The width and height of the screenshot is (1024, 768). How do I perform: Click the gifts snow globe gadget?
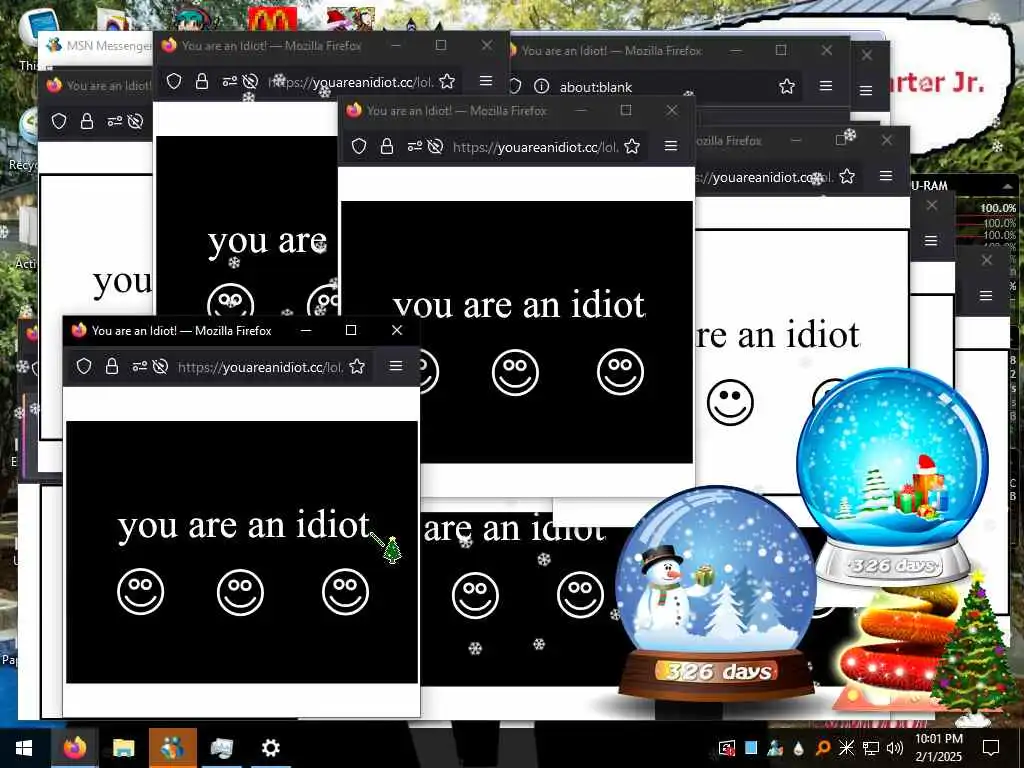[892, 476]
